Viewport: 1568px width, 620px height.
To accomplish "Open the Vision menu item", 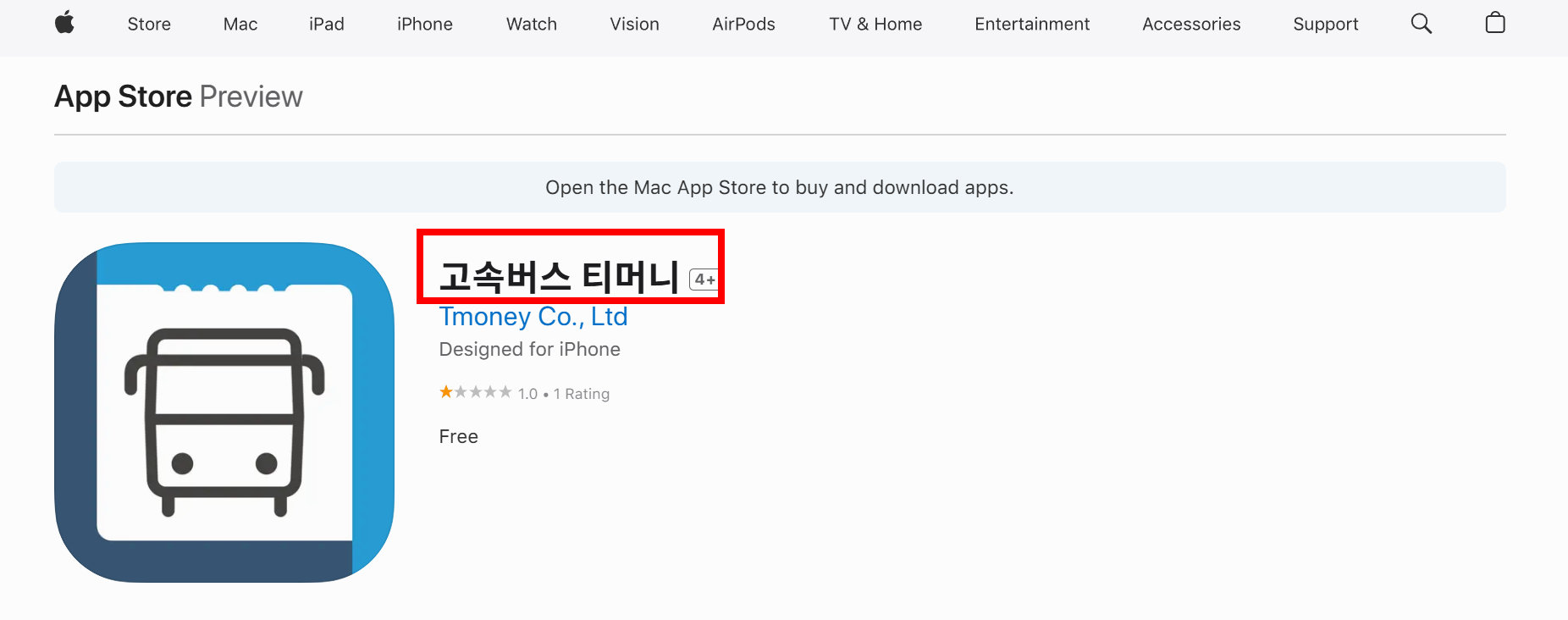I will tap(635, 25).
